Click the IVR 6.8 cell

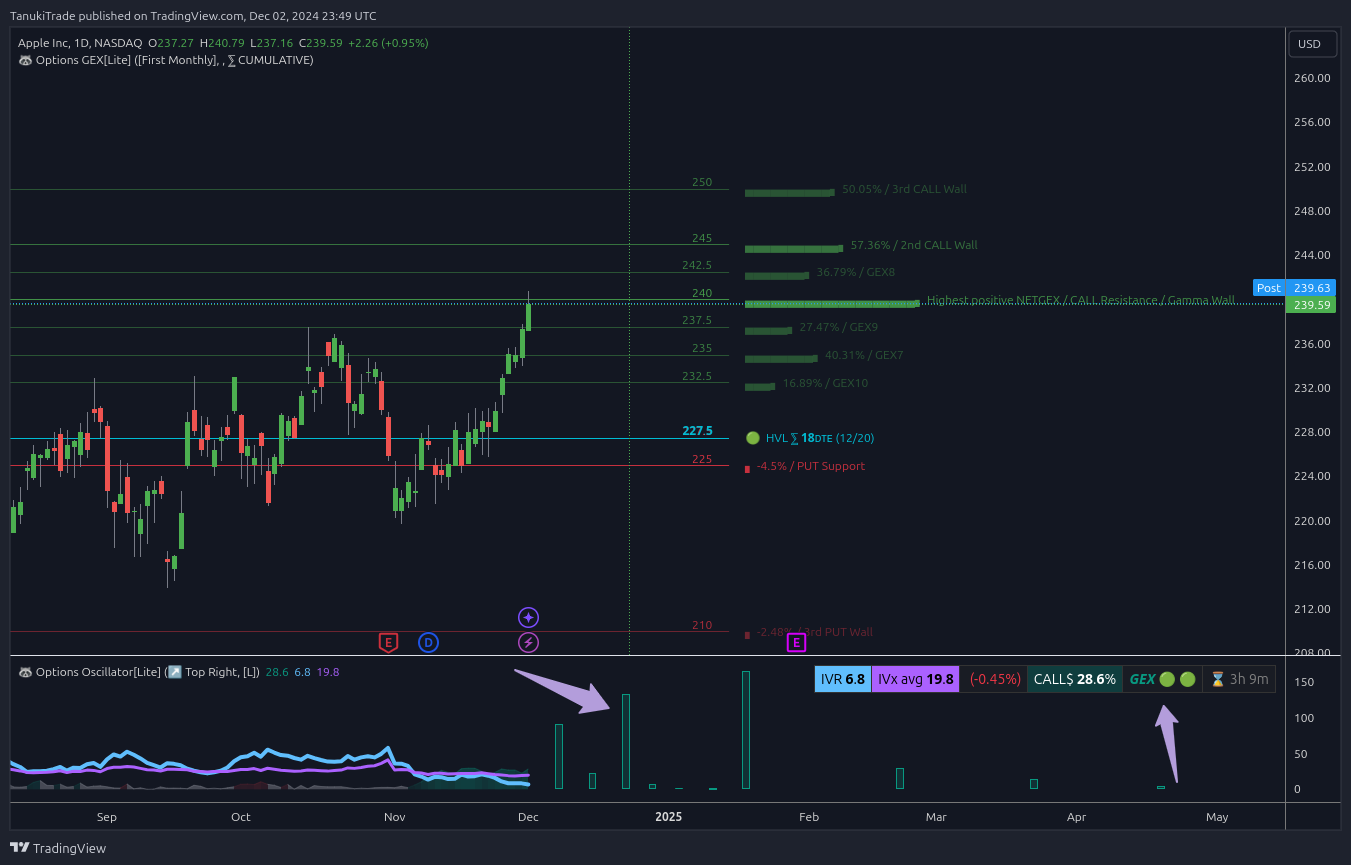(843, 679)
